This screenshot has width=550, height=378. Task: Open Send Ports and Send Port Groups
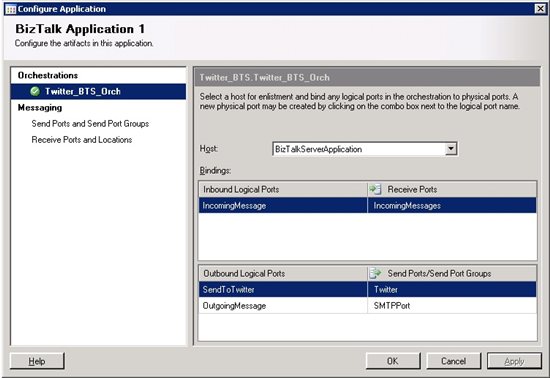click(90, 123)
